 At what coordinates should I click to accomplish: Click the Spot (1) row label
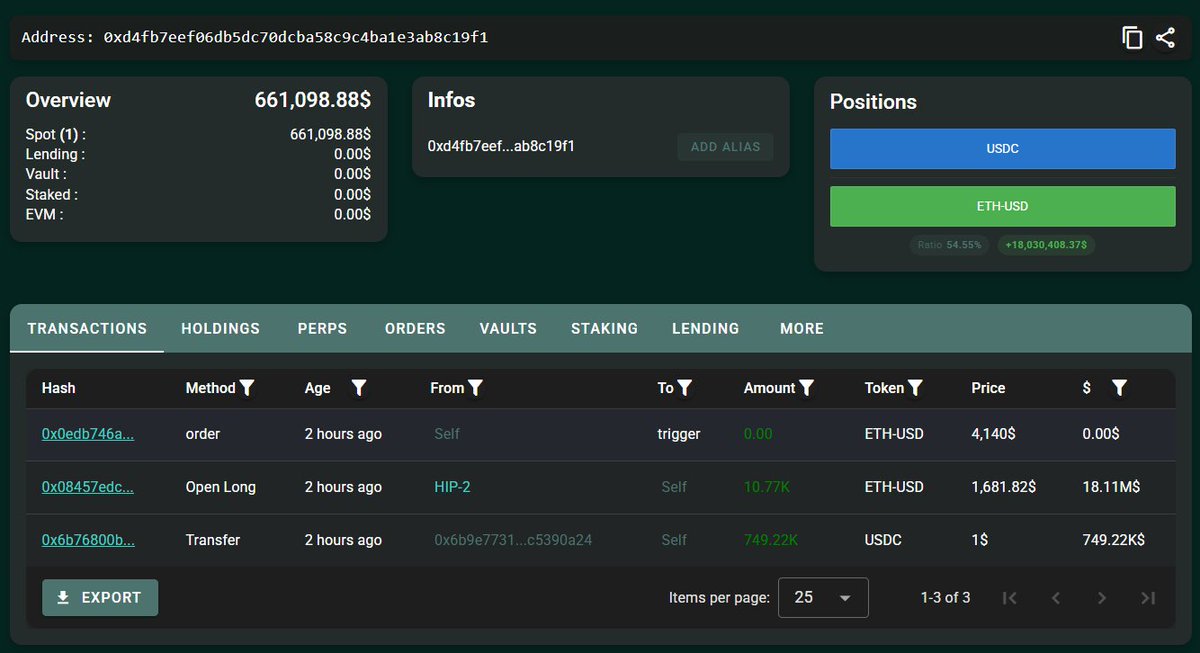pyautogui.click(x=55, y=134)
